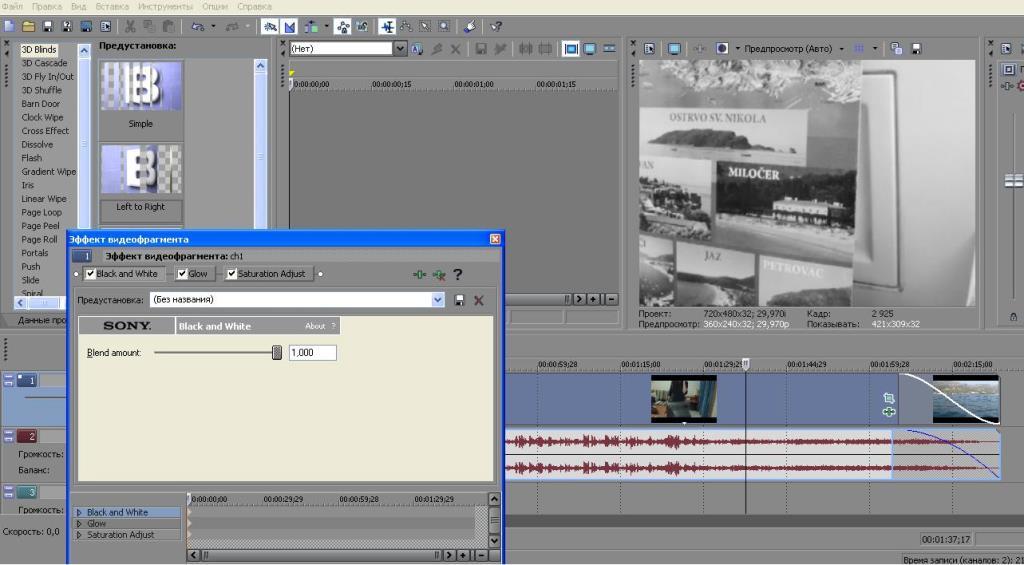Click the Blend amount slider handle

(277, 352)
